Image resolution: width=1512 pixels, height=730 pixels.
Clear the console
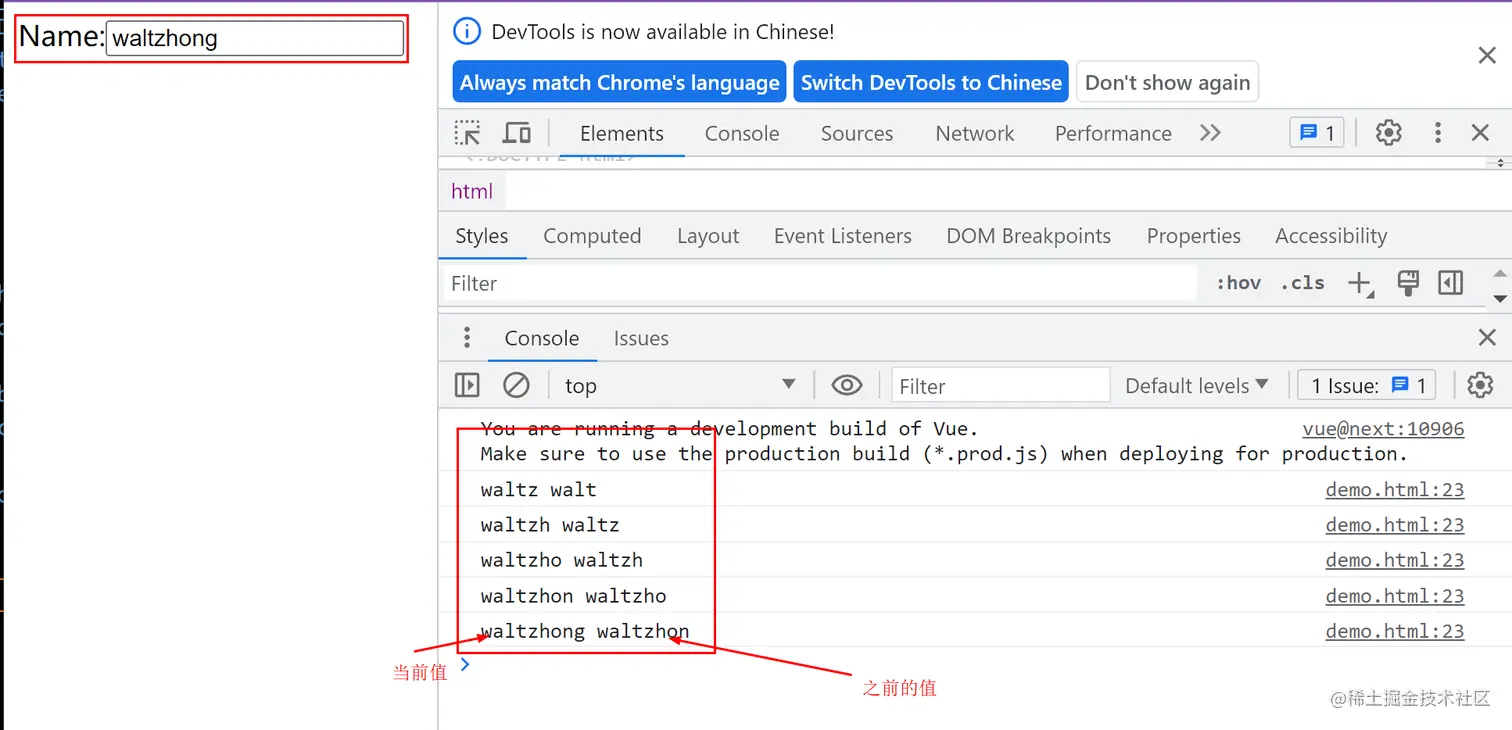pos(516,385)
